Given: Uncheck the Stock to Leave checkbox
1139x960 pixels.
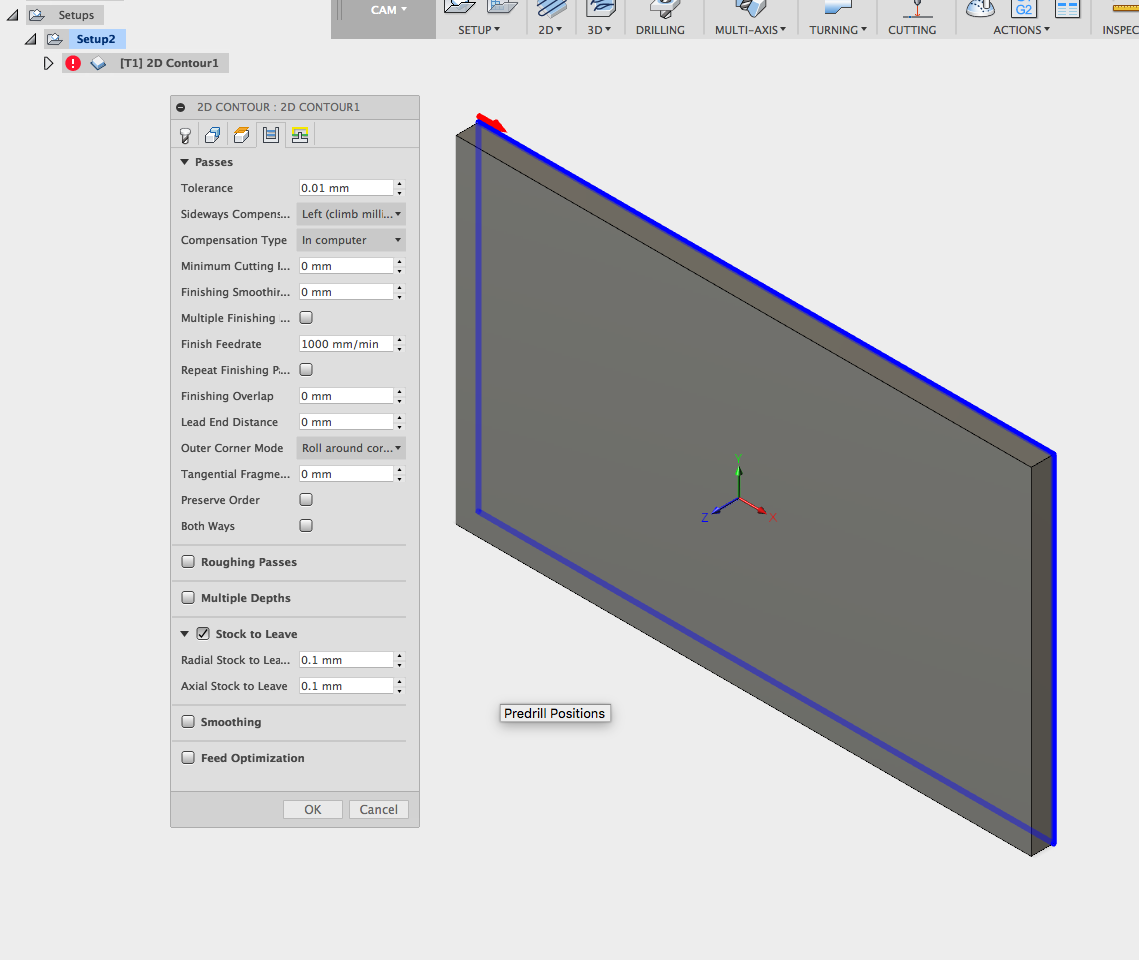Looking at the screenshot, I should pyautogui.click(x=203, y=634).
